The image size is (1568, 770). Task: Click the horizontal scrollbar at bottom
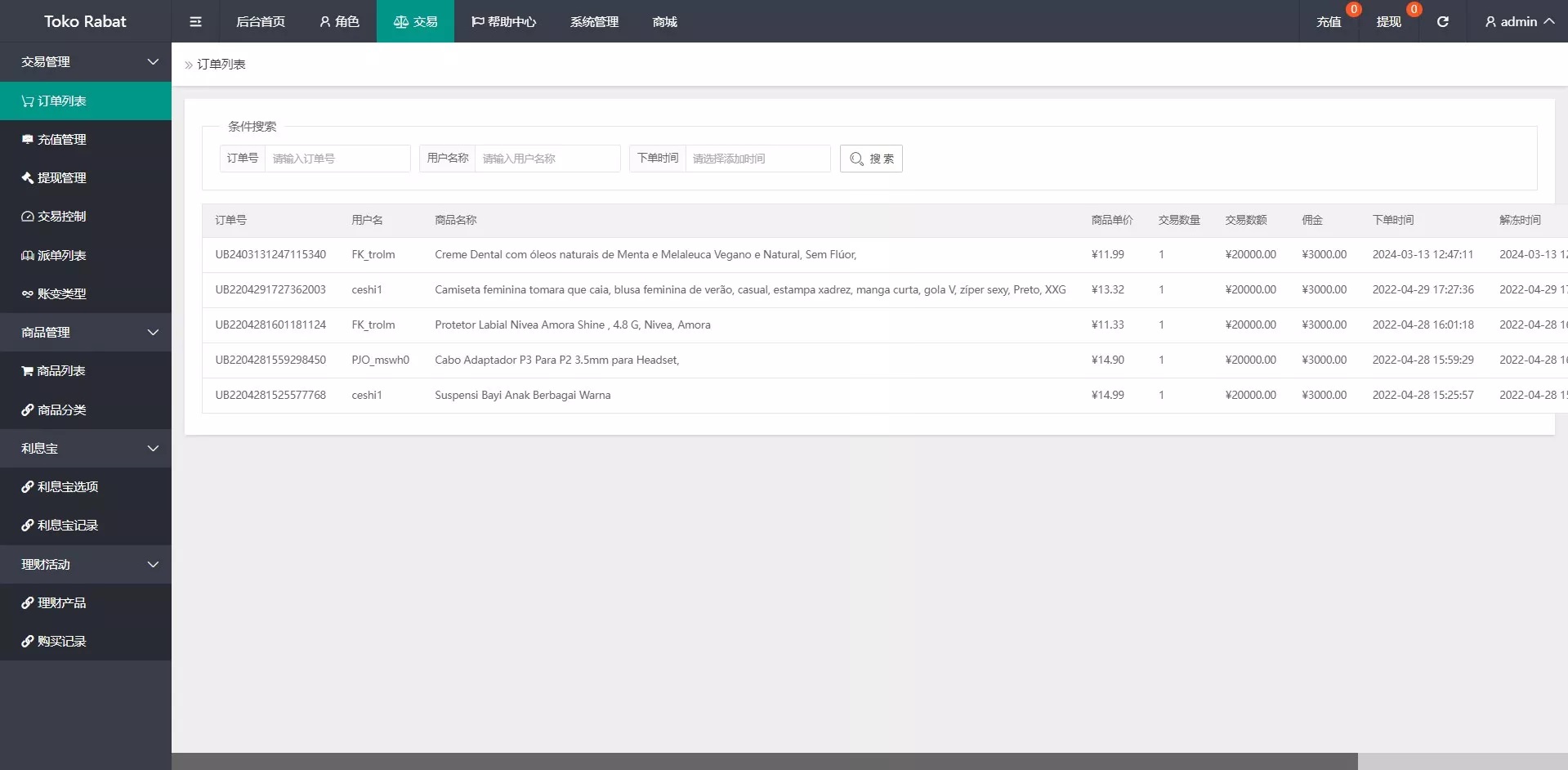764,761
